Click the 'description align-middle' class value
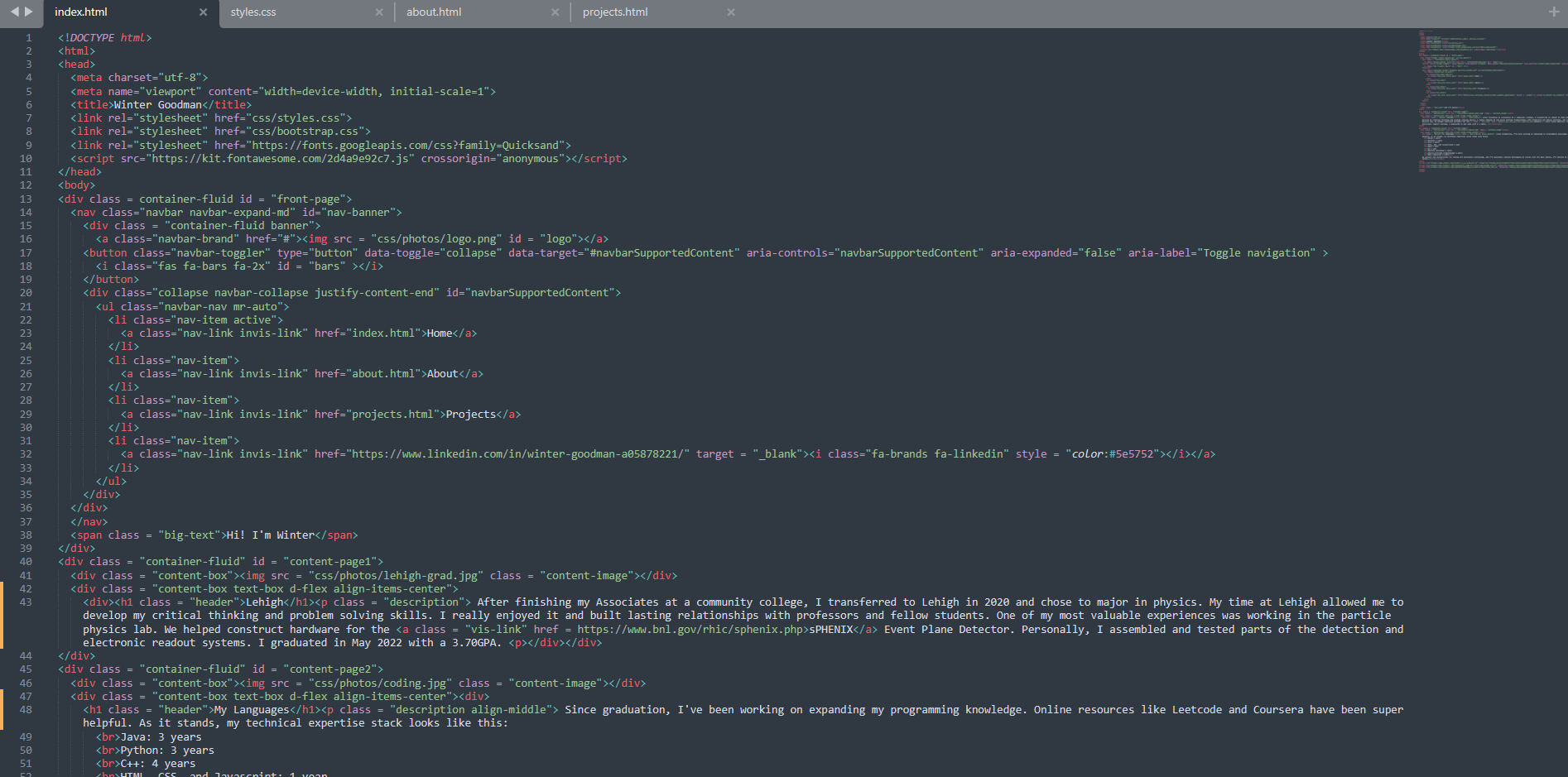 click(472, 710)
